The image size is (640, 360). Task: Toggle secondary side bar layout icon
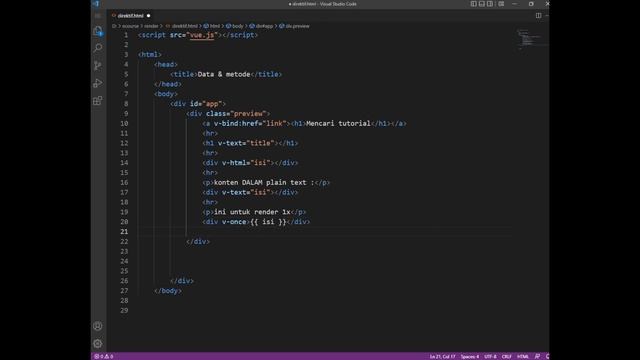[x=490, y=4]
